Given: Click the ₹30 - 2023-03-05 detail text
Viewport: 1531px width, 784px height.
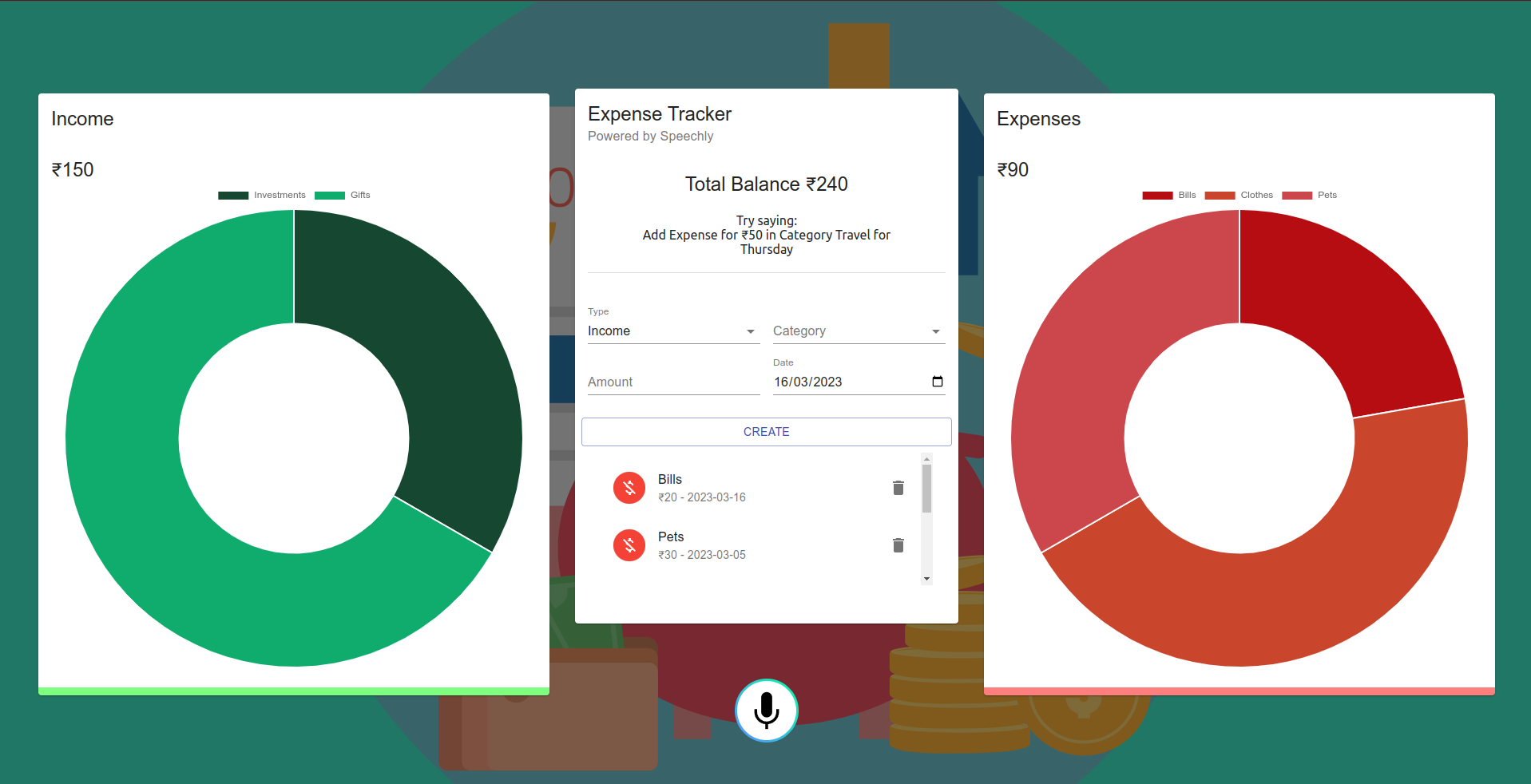Looking at the screenshot, I should [702, 555].
